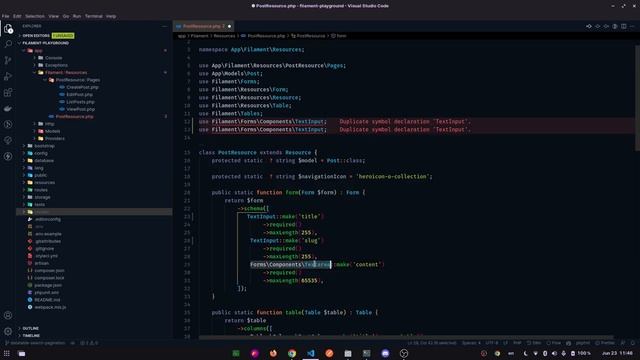Screen dimensions: 640x360
Task: Open the Run menu
Action: [77, 16]
